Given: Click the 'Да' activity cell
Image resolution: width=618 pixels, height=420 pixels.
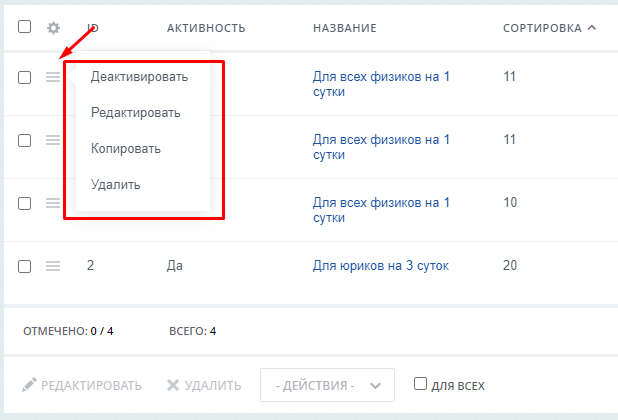Looking at the screenshot, I should [x=175, y=266].
